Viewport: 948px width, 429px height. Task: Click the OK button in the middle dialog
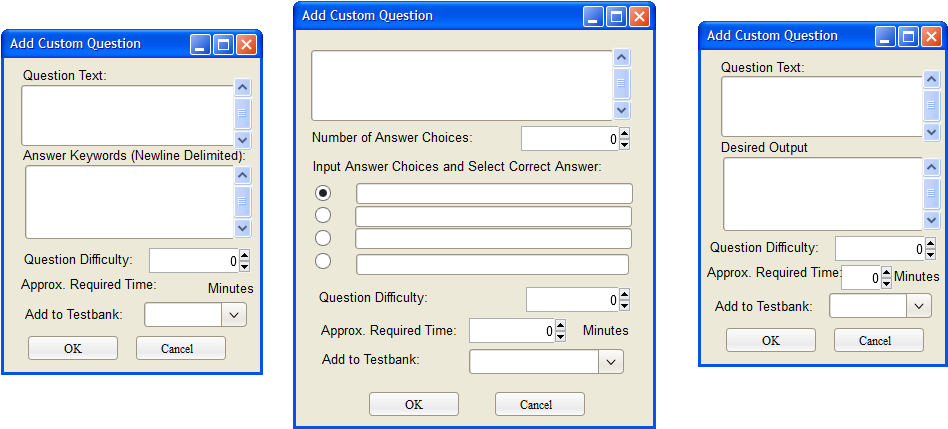point(414,404)
